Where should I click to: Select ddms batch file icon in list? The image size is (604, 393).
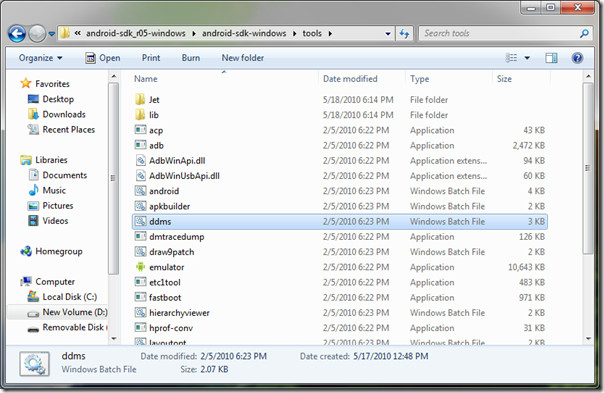click(140, 221)
